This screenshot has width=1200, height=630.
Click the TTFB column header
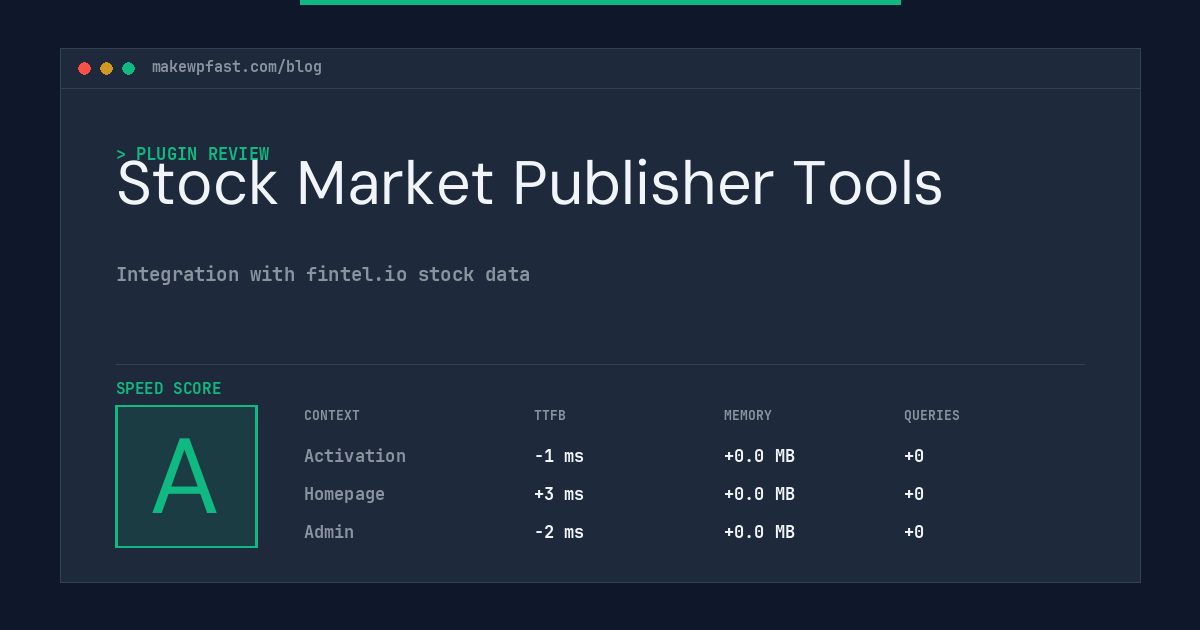pyautogui.click(x=550, y=416)
